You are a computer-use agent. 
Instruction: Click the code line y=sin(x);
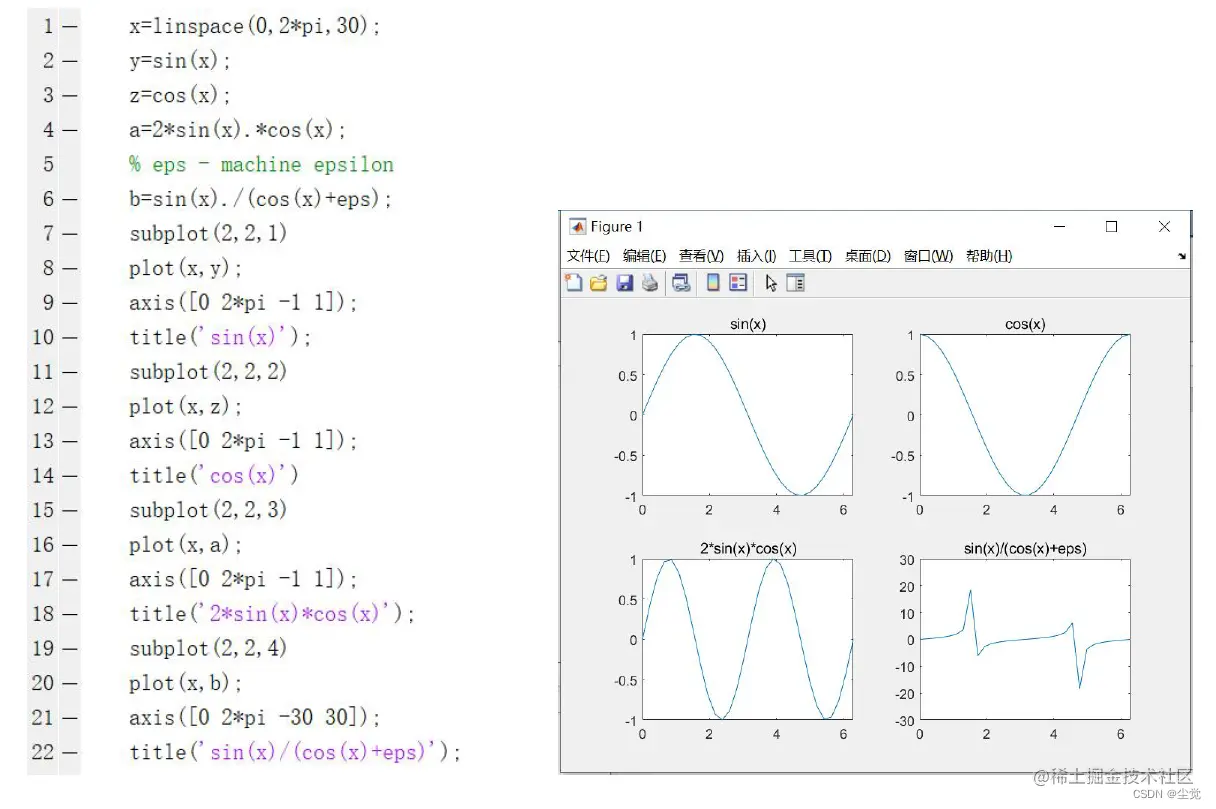pyautogui.click(x=180, y=61)
